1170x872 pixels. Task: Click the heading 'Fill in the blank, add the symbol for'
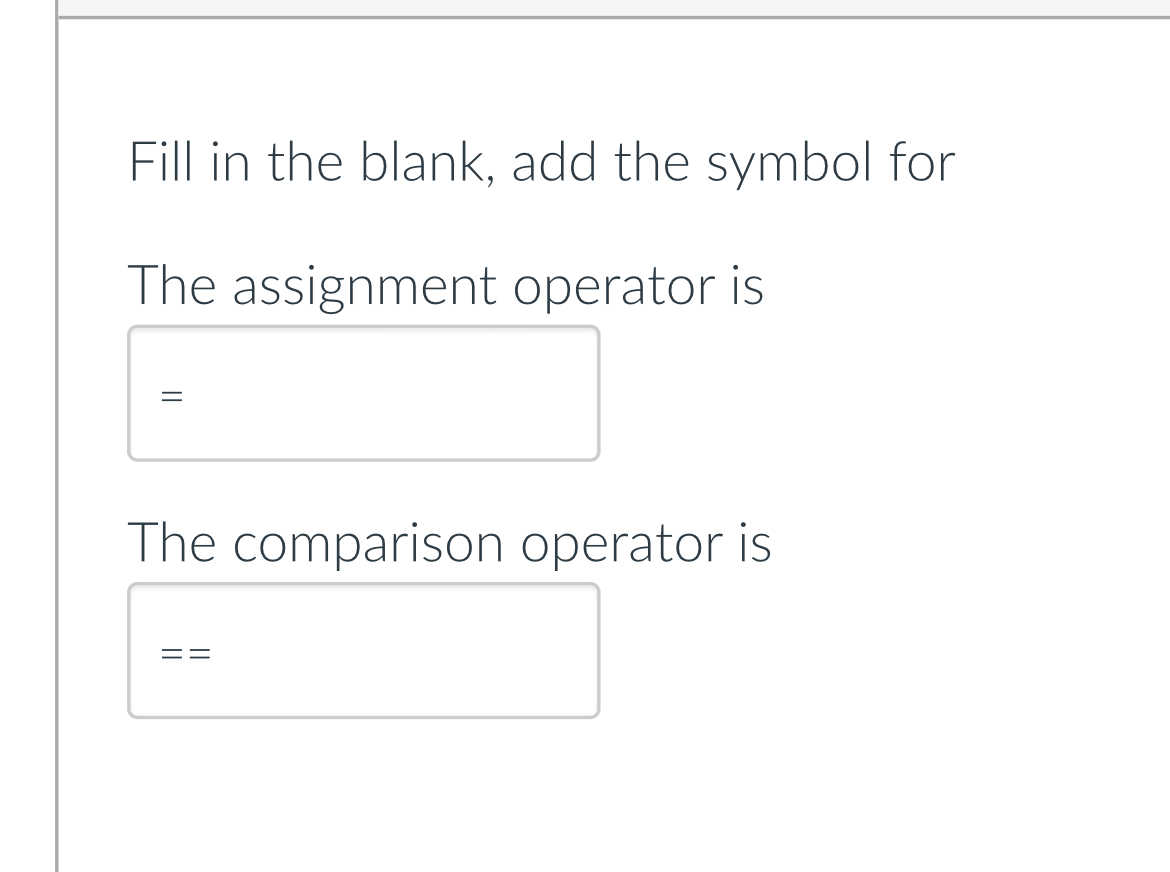click(540, 161)
